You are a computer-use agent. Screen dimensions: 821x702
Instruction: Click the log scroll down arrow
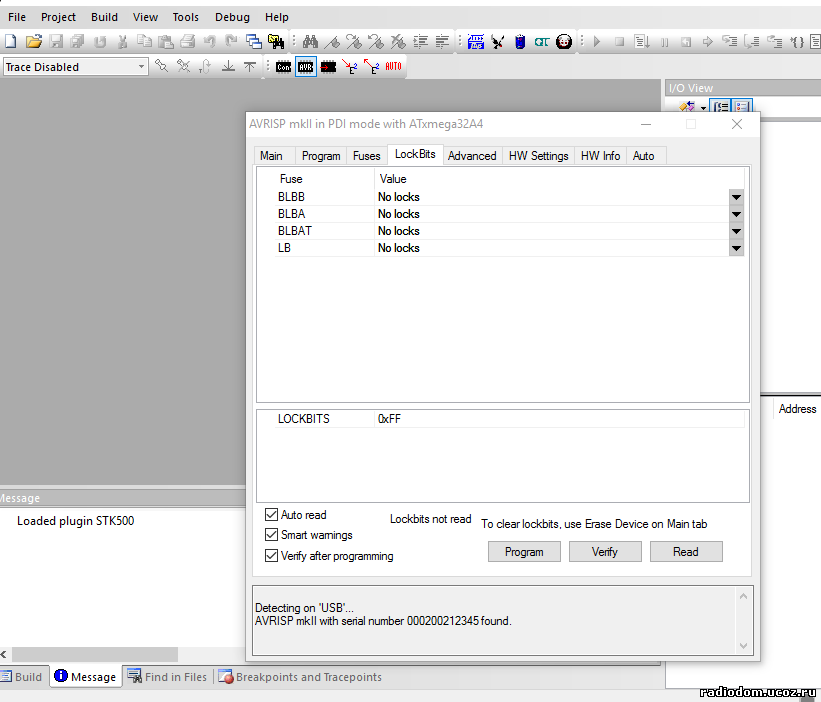(x=743, y=645)
